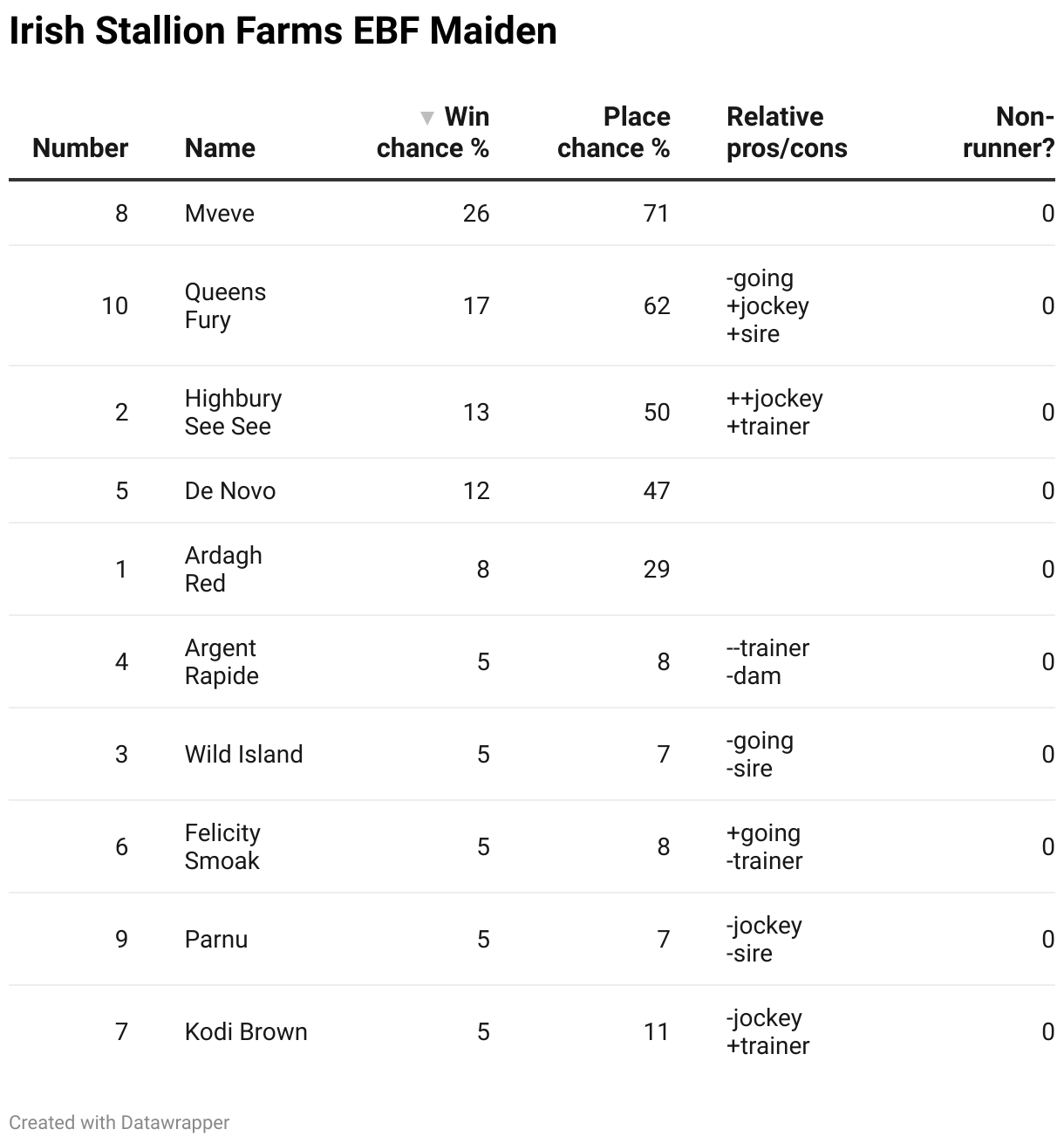Click the Relative pros/cons column header
1064x1143 pixels.
click(787, 133)
